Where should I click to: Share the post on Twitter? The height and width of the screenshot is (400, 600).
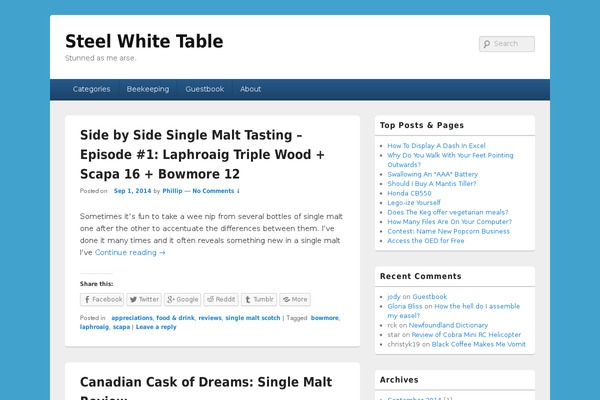144,299
